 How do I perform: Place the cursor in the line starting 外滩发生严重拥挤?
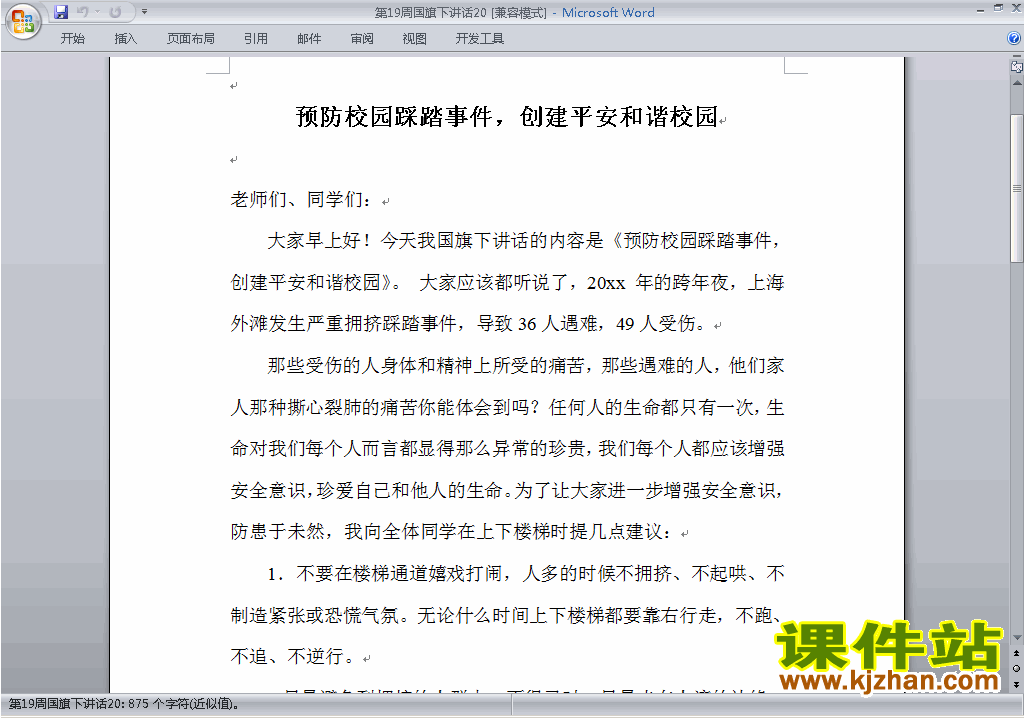coord(468,323)
